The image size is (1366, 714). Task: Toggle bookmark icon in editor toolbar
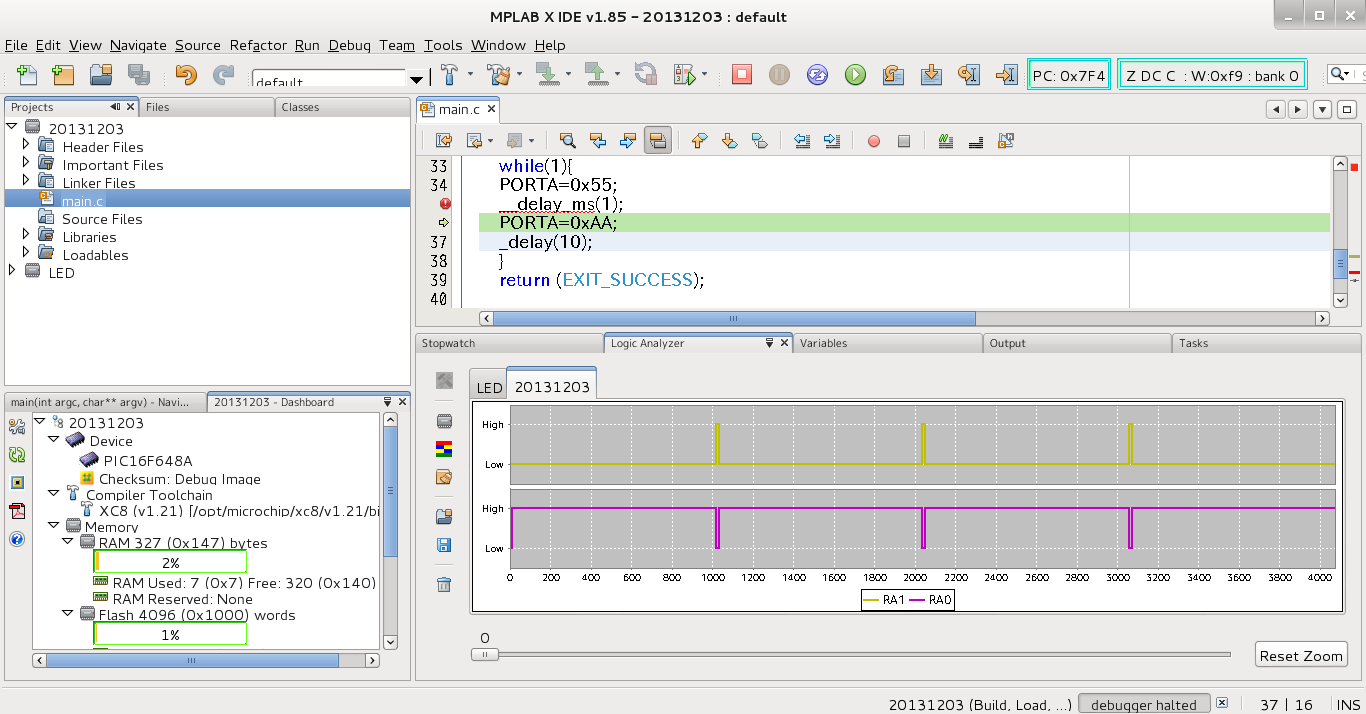759,141
